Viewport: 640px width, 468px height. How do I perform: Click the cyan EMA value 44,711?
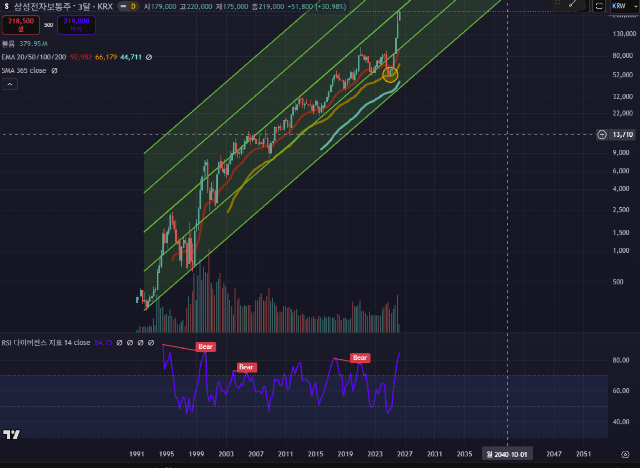(131, 57)
